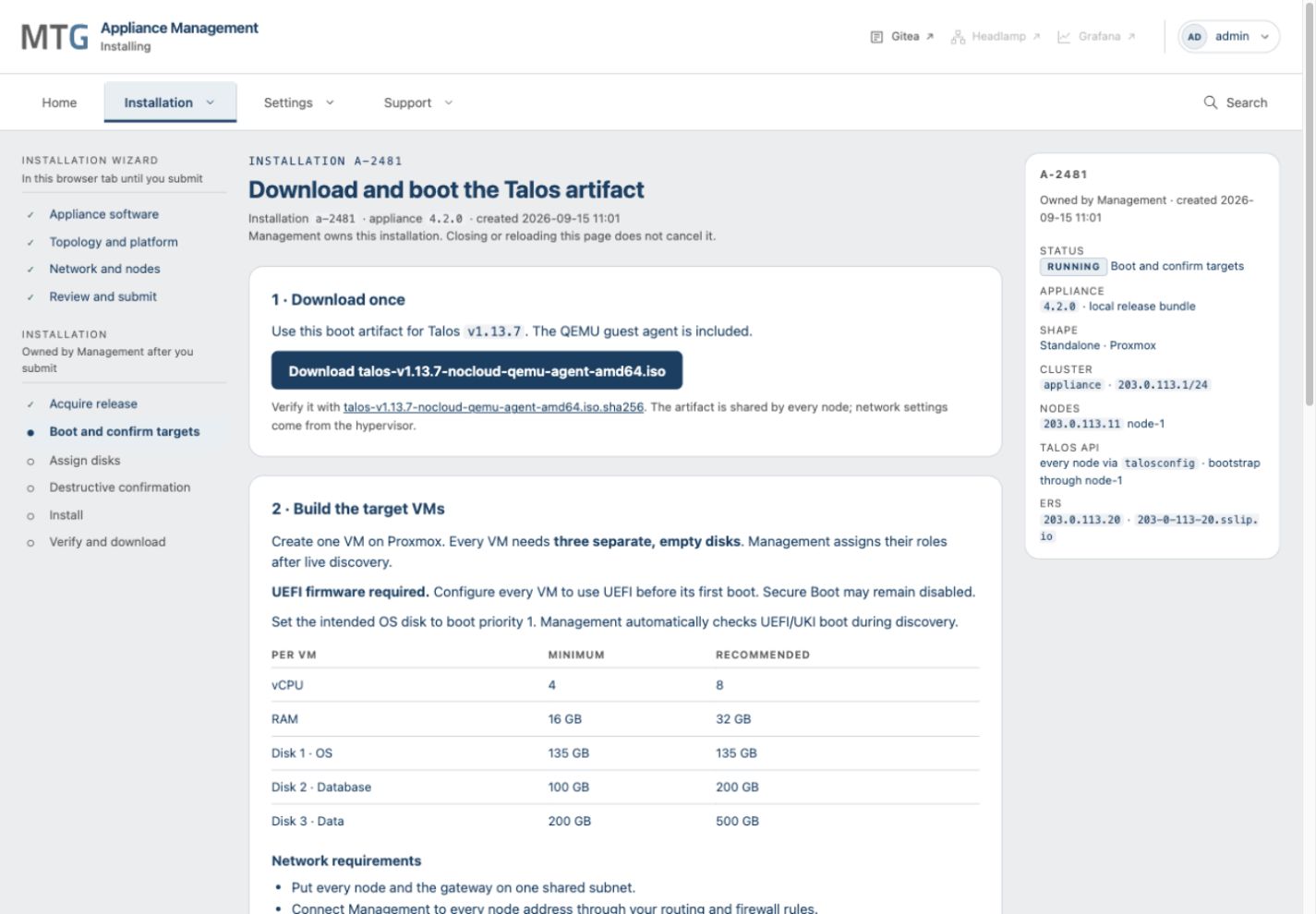Click the external arrow next to Headlamp
Screen dimensions: 1316x914
[1036, 37]
